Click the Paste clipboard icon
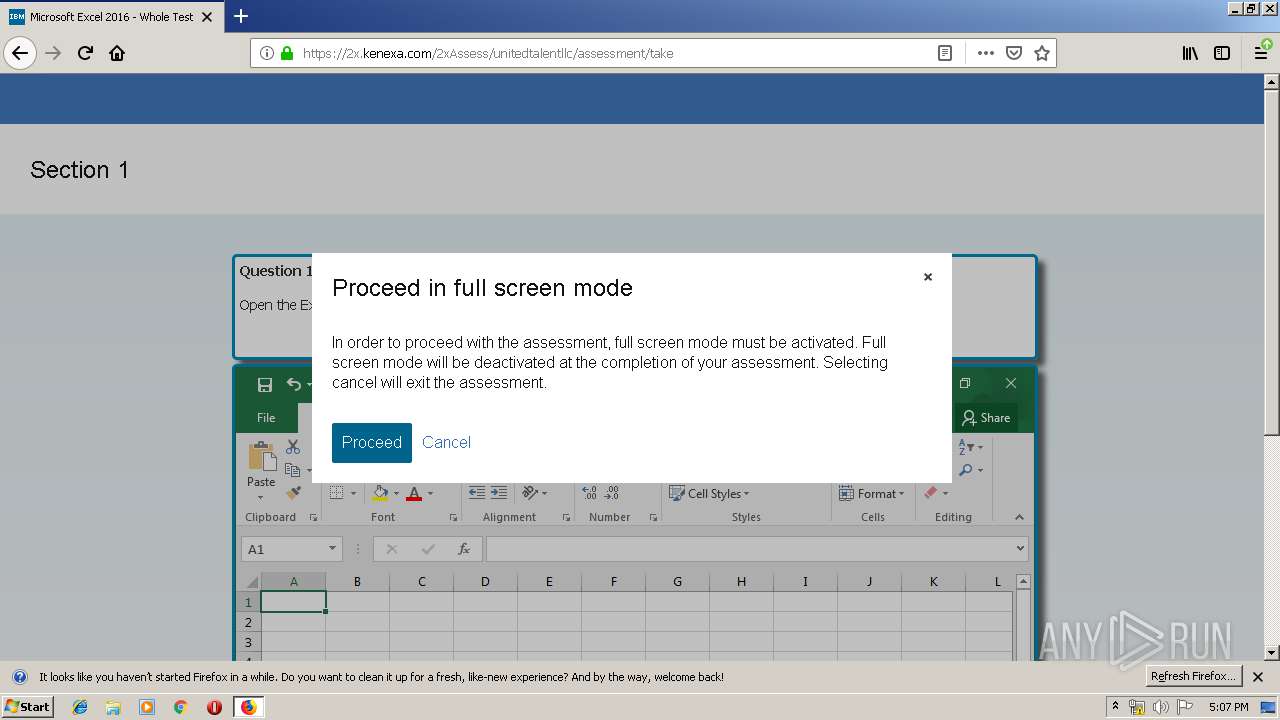Image resolution: width=1280 pixels, height=720 pixels. click(x=262, y=457)
